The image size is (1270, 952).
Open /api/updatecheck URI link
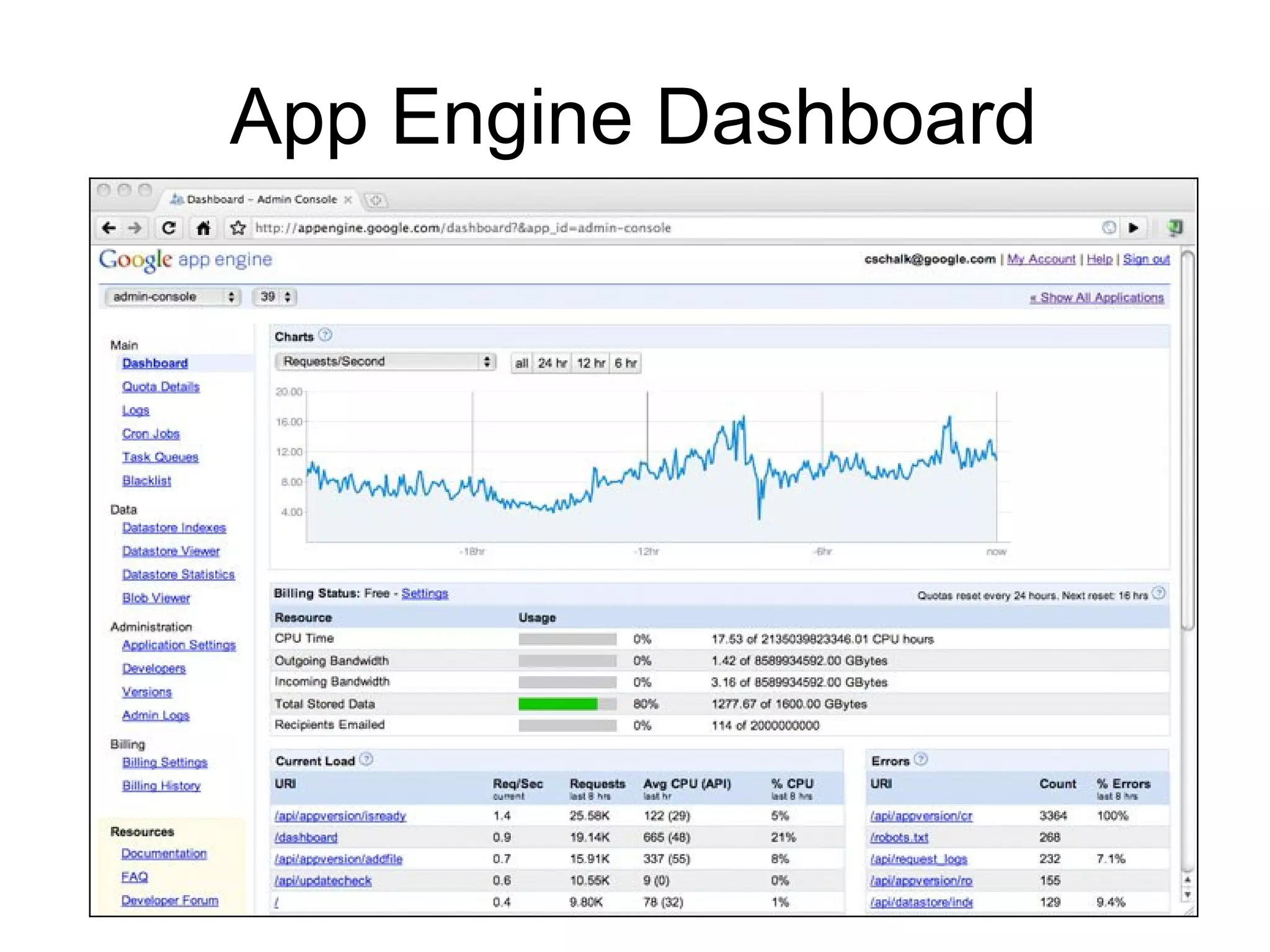[x=322, y=881]
